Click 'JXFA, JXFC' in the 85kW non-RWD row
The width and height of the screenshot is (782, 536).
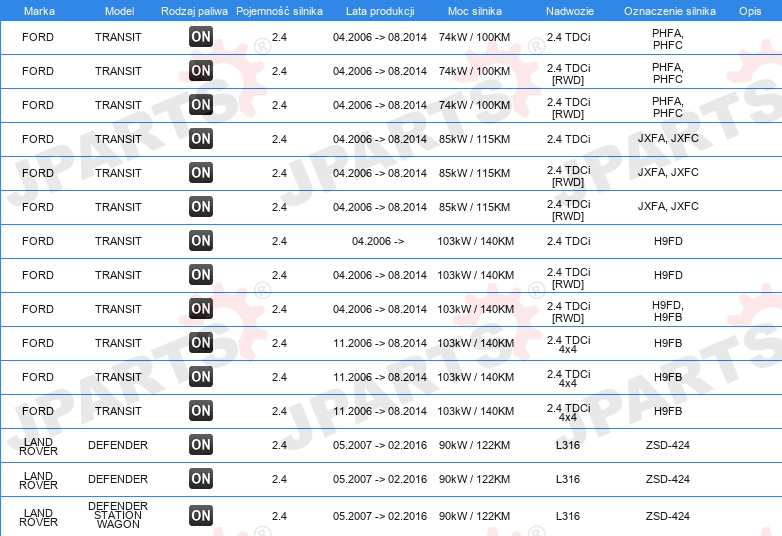pos(668,138)
